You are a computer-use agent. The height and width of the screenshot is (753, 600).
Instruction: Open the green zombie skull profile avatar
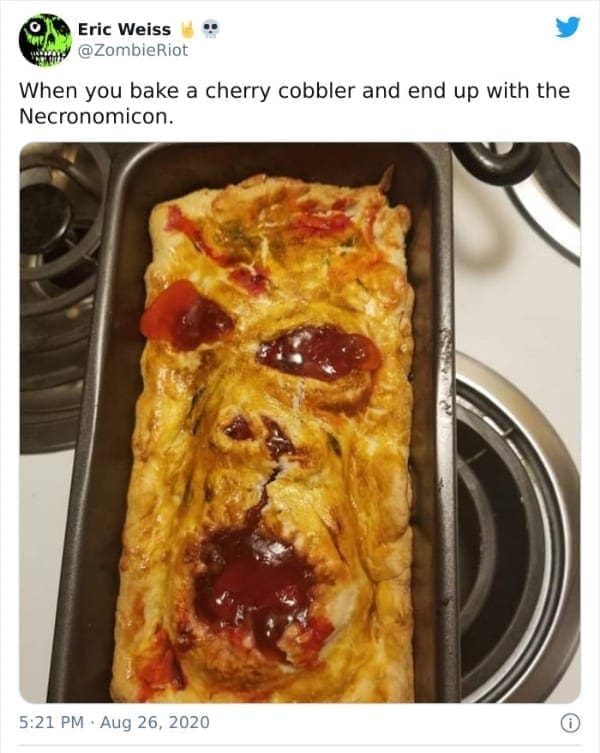[45, 40]
